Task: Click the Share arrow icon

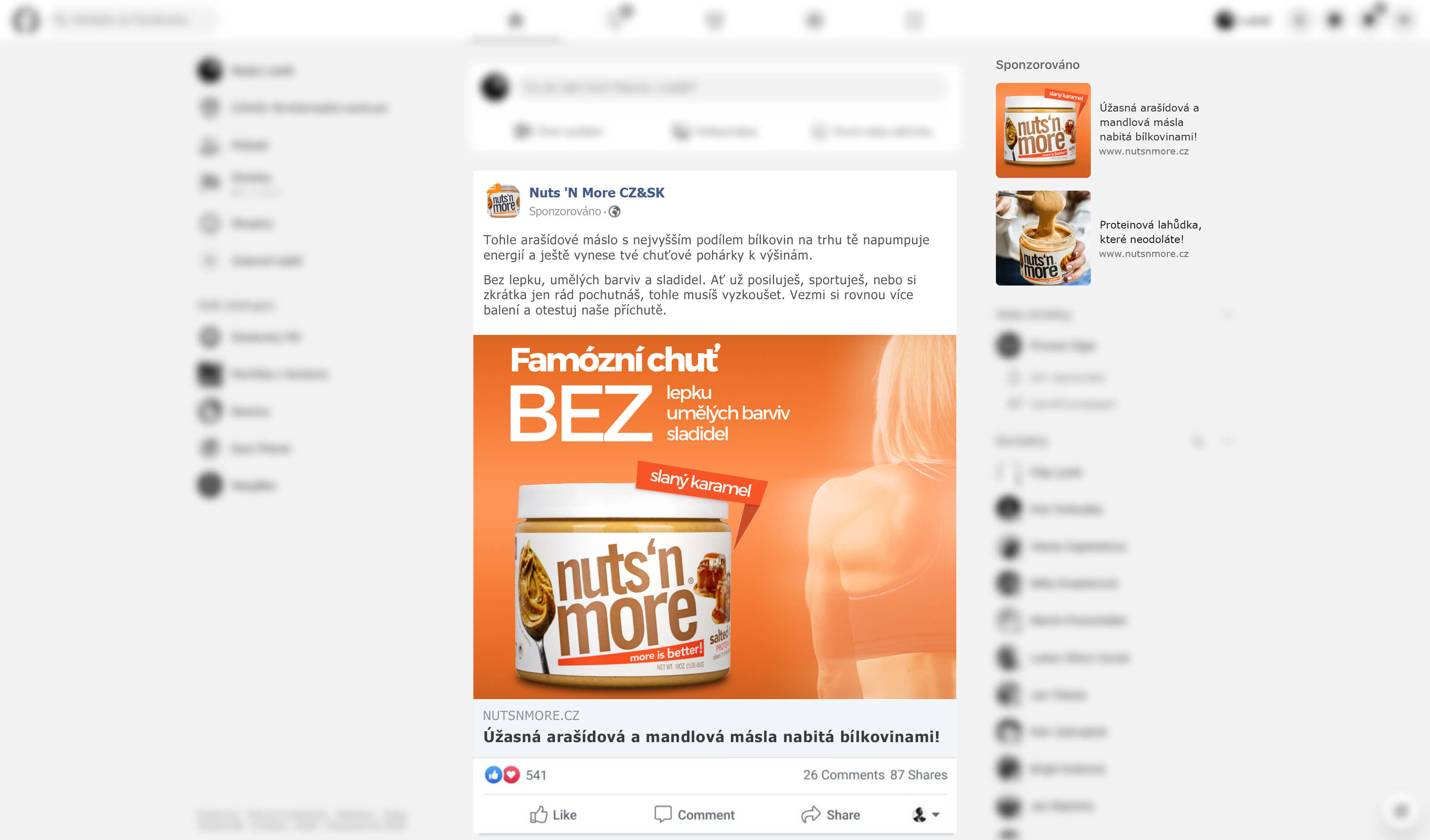Action: tap(810, 814)
